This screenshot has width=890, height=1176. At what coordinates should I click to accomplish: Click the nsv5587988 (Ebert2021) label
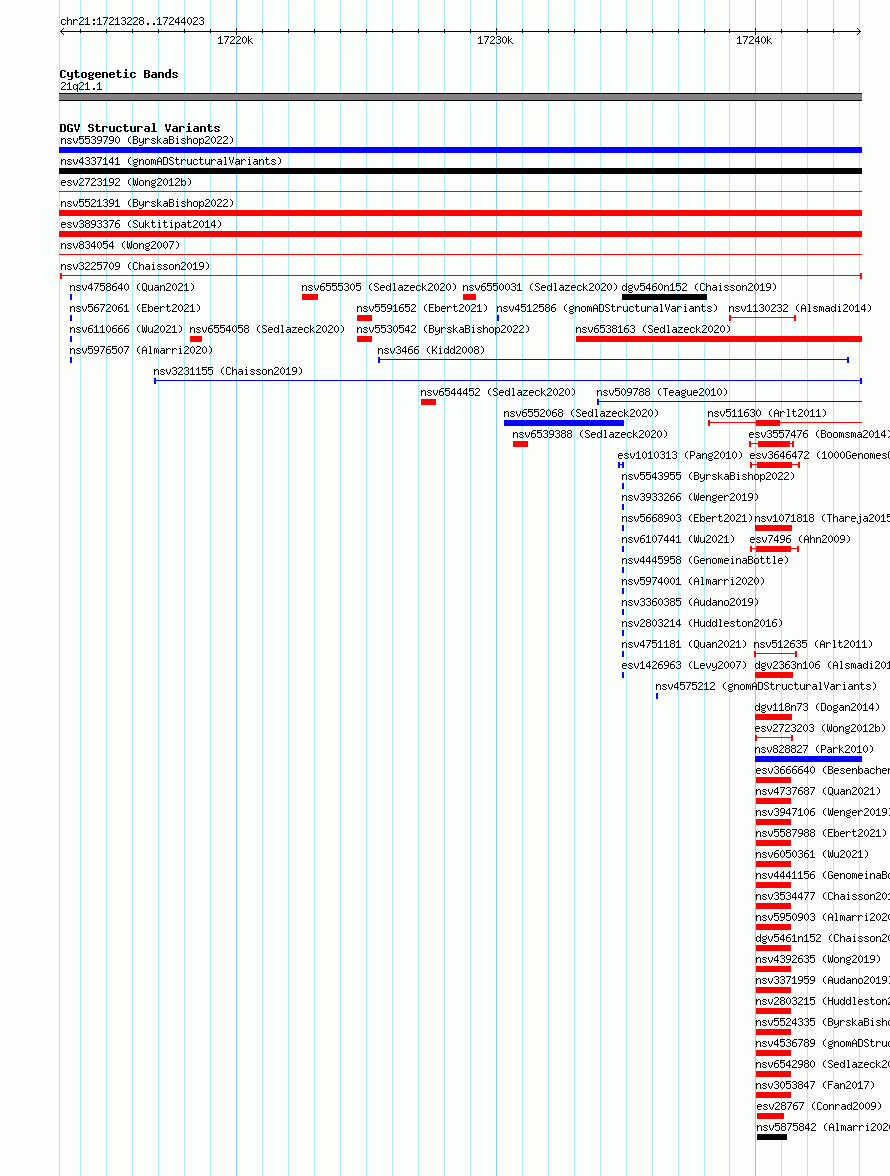(821, 833)
